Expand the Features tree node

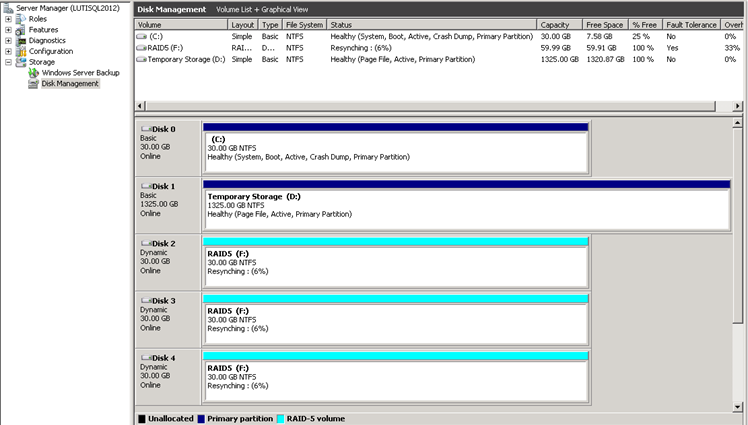[8, 30]
